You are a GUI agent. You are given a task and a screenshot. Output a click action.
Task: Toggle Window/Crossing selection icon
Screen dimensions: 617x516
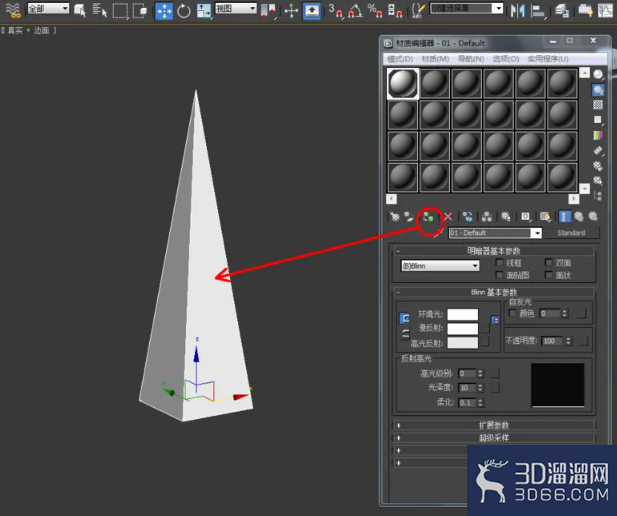[x=140, y=11]
